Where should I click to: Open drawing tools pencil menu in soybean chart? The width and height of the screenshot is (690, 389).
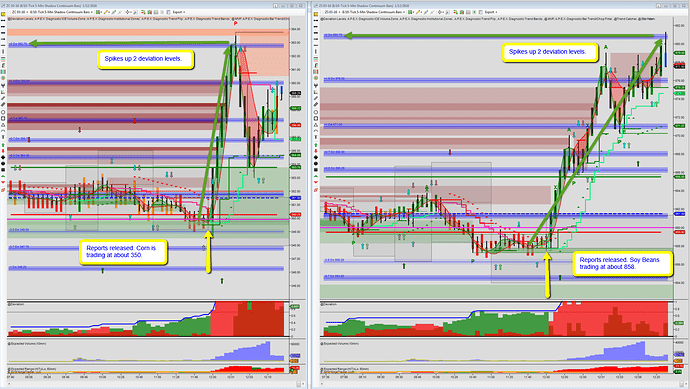point(419,12)
